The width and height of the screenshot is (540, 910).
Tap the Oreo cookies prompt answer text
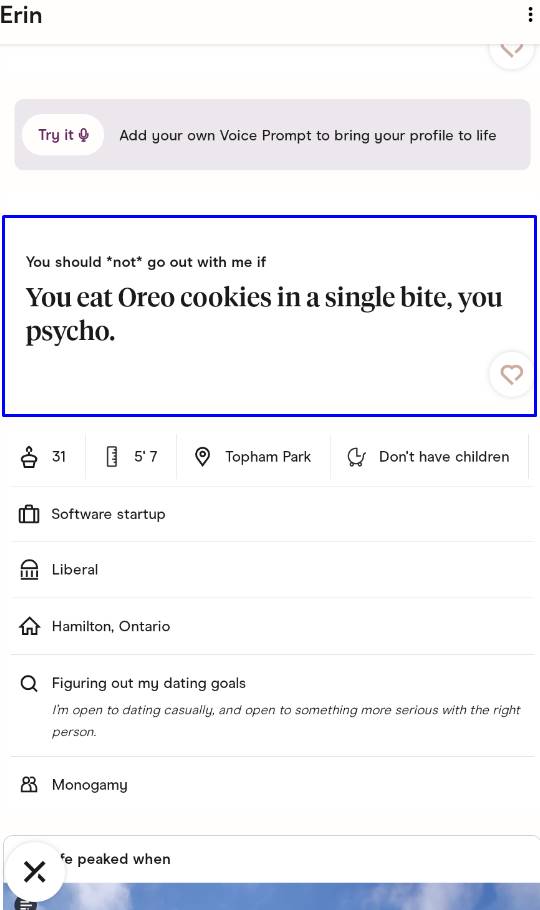coord(264,314)
